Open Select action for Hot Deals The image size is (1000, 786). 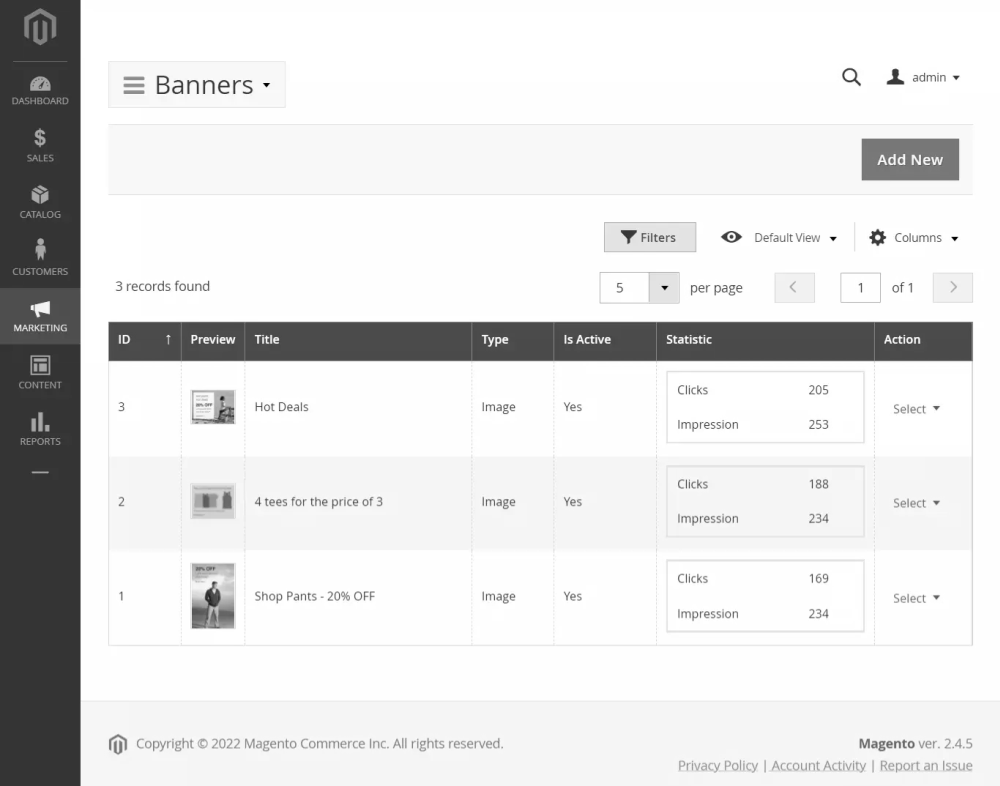click(916, 409)
